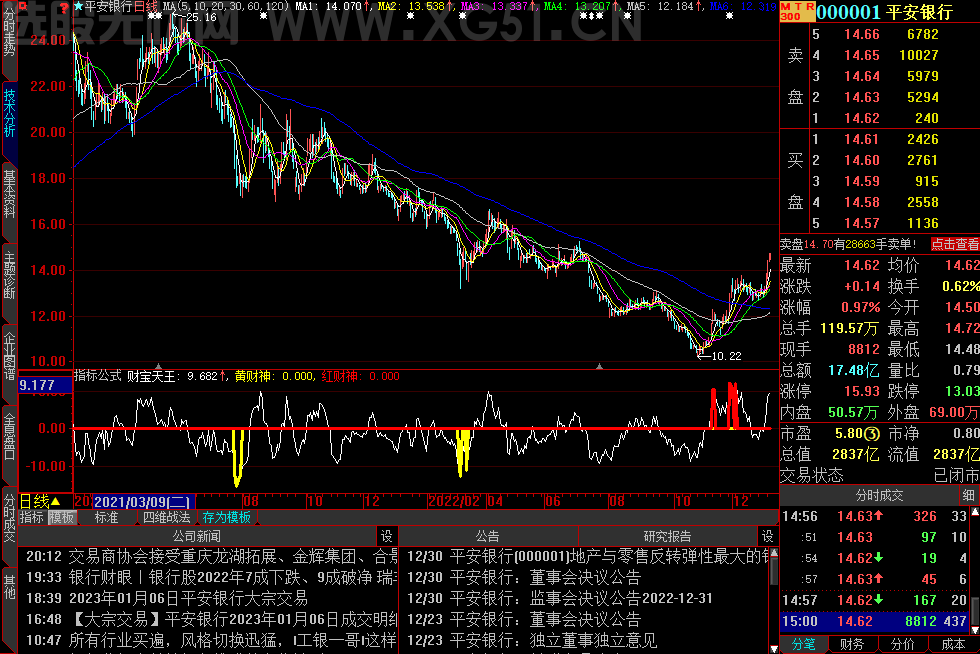Click stock code 000001 平安银行 title

(x=884, y=12)
